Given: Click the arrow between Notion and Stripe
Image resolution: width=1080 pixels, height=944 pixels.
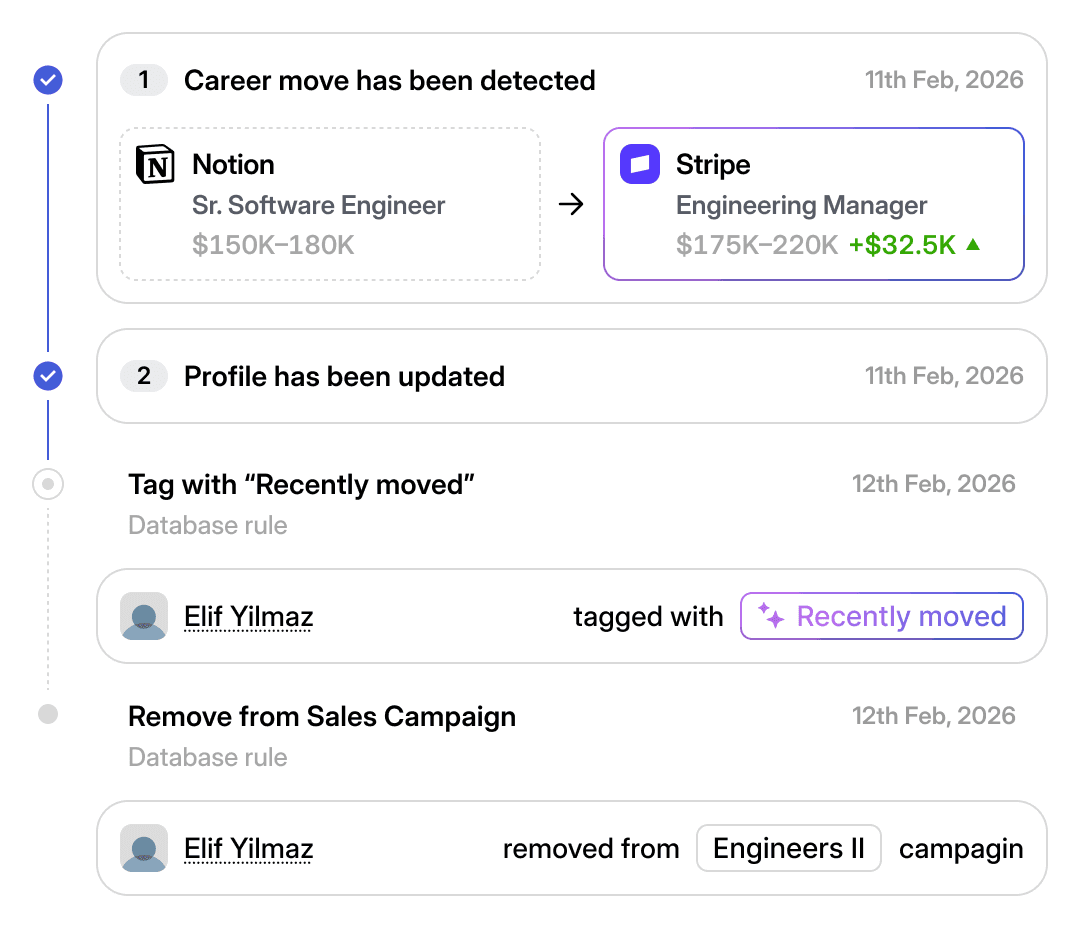Looking at the screenshot, I should [x=571, y=205].
